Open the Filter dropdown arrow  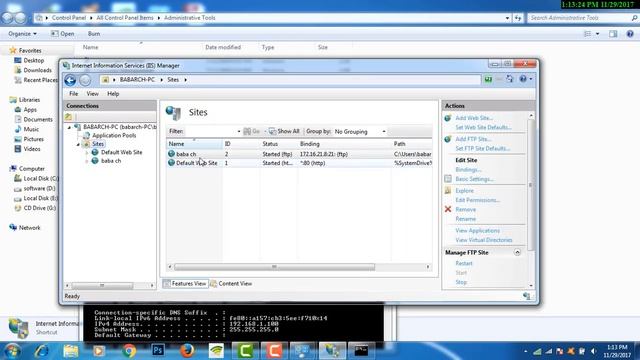(239, 131)
